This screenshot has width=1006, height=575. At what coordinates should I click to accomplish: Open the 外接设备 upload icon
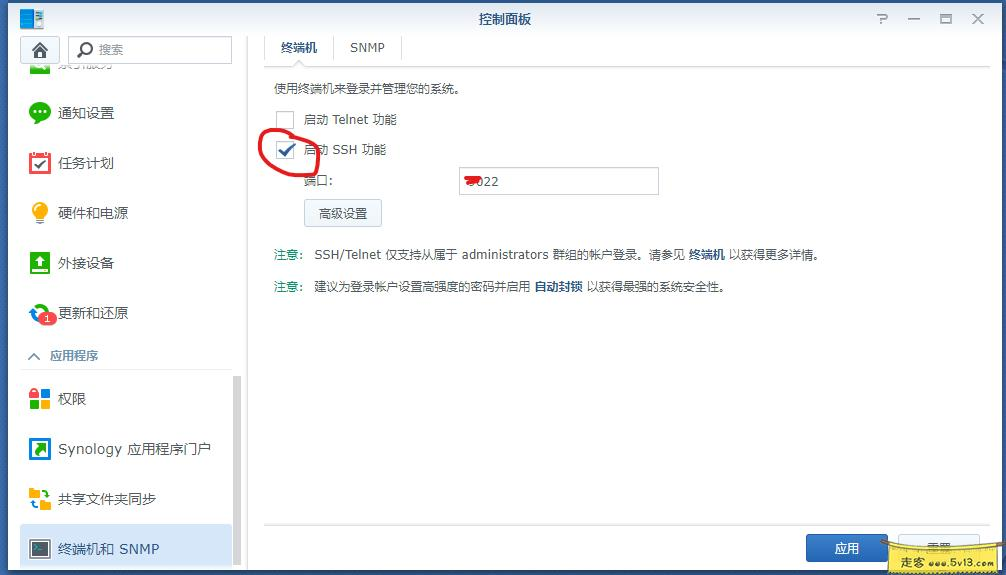coord(40,263)
